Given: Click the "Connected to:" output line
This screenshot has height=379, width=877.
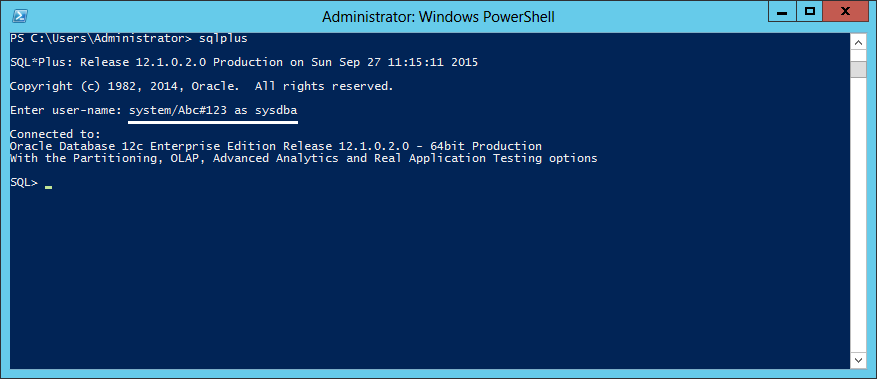Looking at the screenshot, I should coord(55,134).
